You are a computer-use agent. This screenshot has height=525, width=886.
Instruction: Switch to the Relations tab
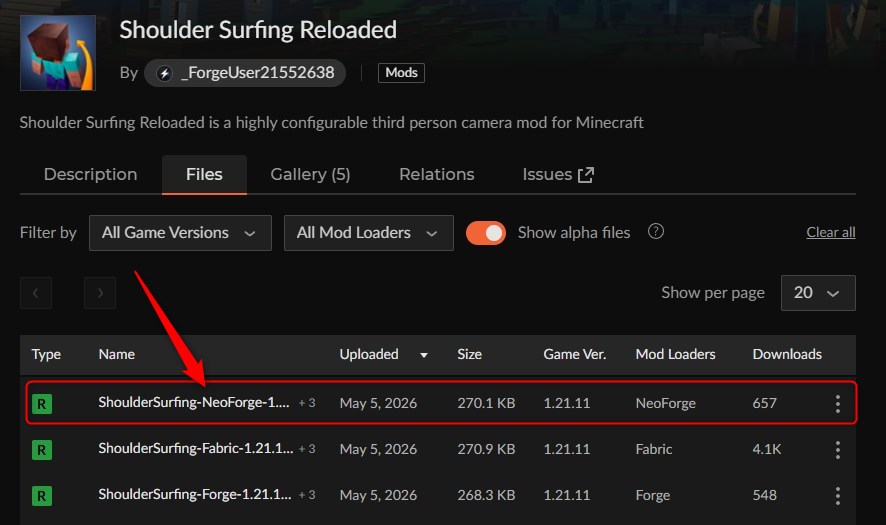click(x=437, y=175)
